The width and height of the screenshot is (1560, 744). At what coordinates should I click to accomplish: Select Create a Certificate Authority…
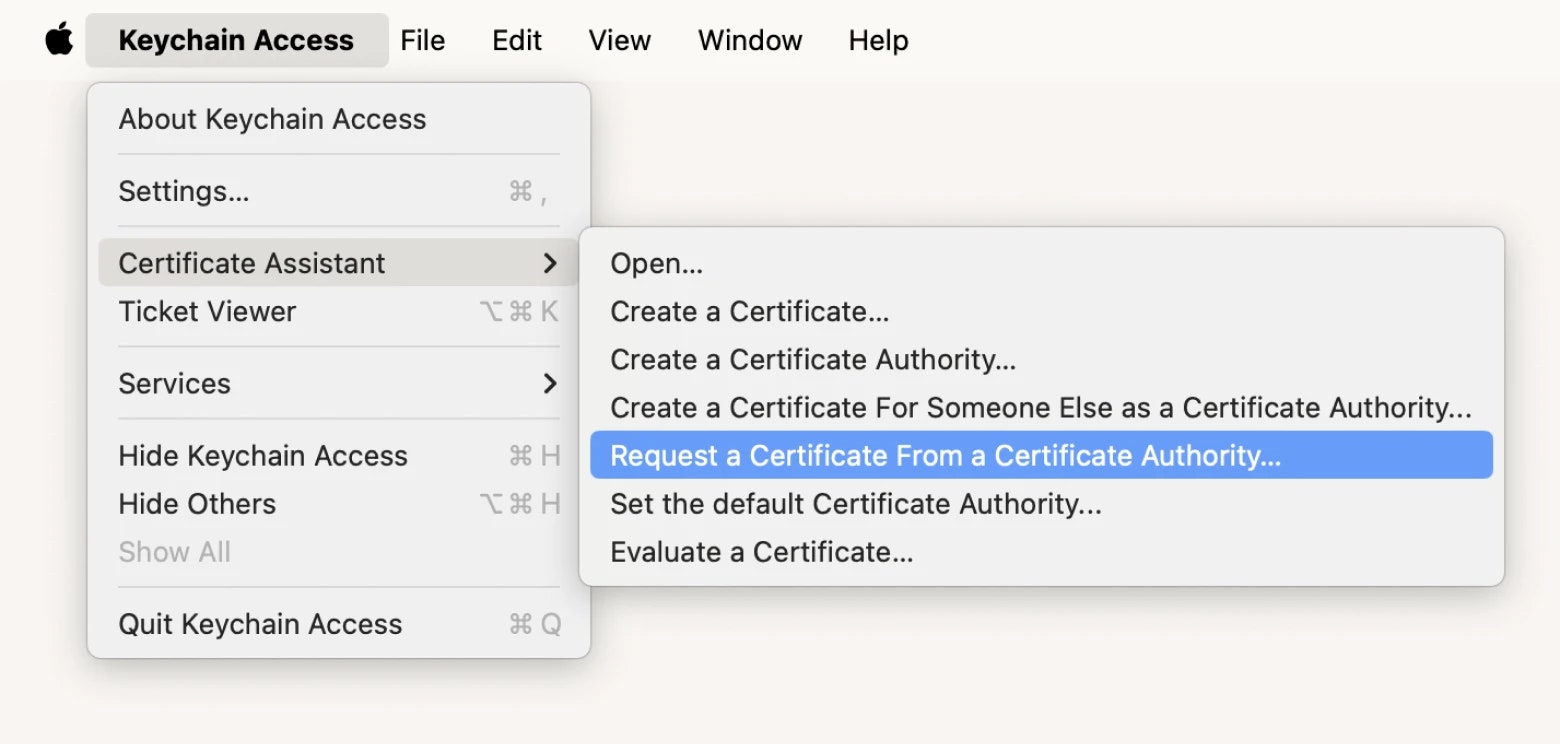[1041, 359]
